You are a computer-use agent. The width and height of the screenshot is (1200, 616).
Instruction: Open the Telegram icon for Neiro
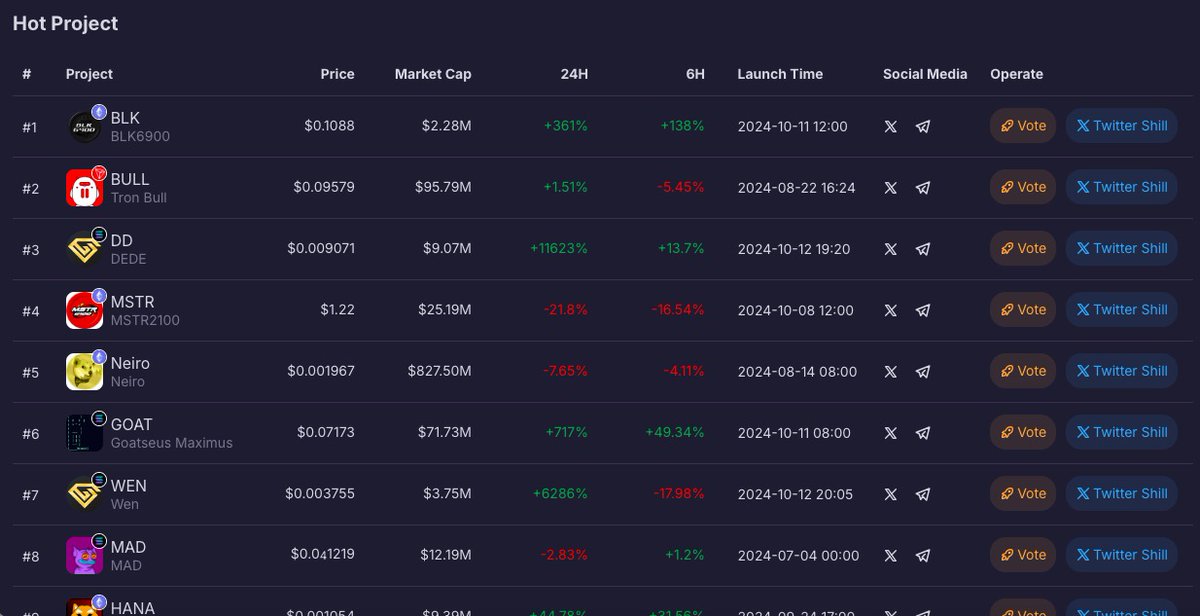pos(923,372)
